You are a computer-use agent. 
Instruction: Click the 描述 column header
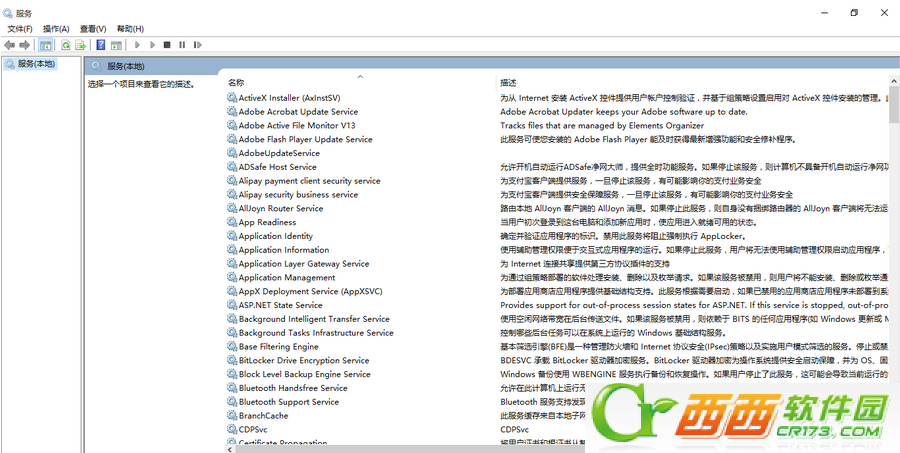(x=508, y=83)
